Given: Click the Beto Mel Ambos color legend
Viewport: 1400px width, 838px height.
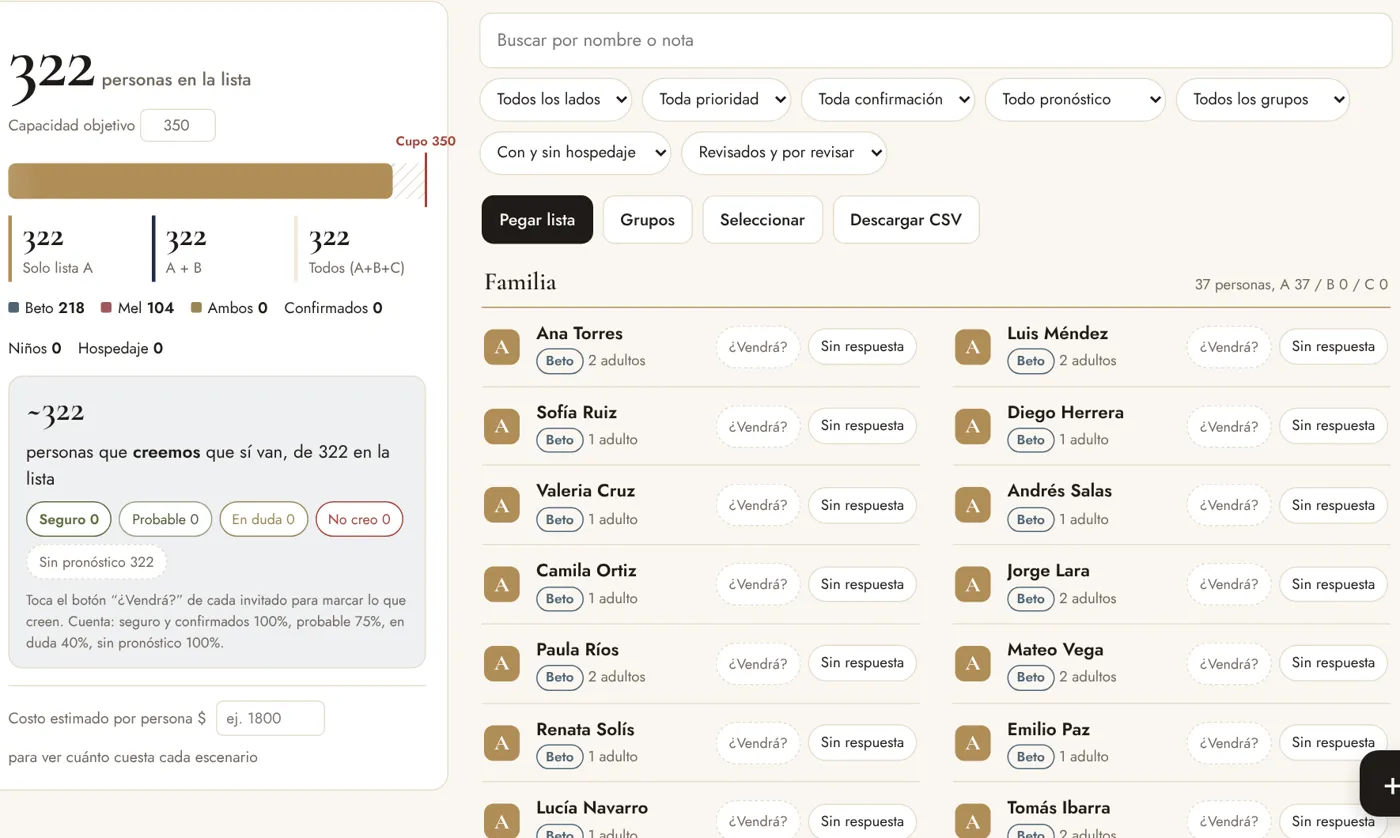Looking at the screenshot, I should (138, 308).
